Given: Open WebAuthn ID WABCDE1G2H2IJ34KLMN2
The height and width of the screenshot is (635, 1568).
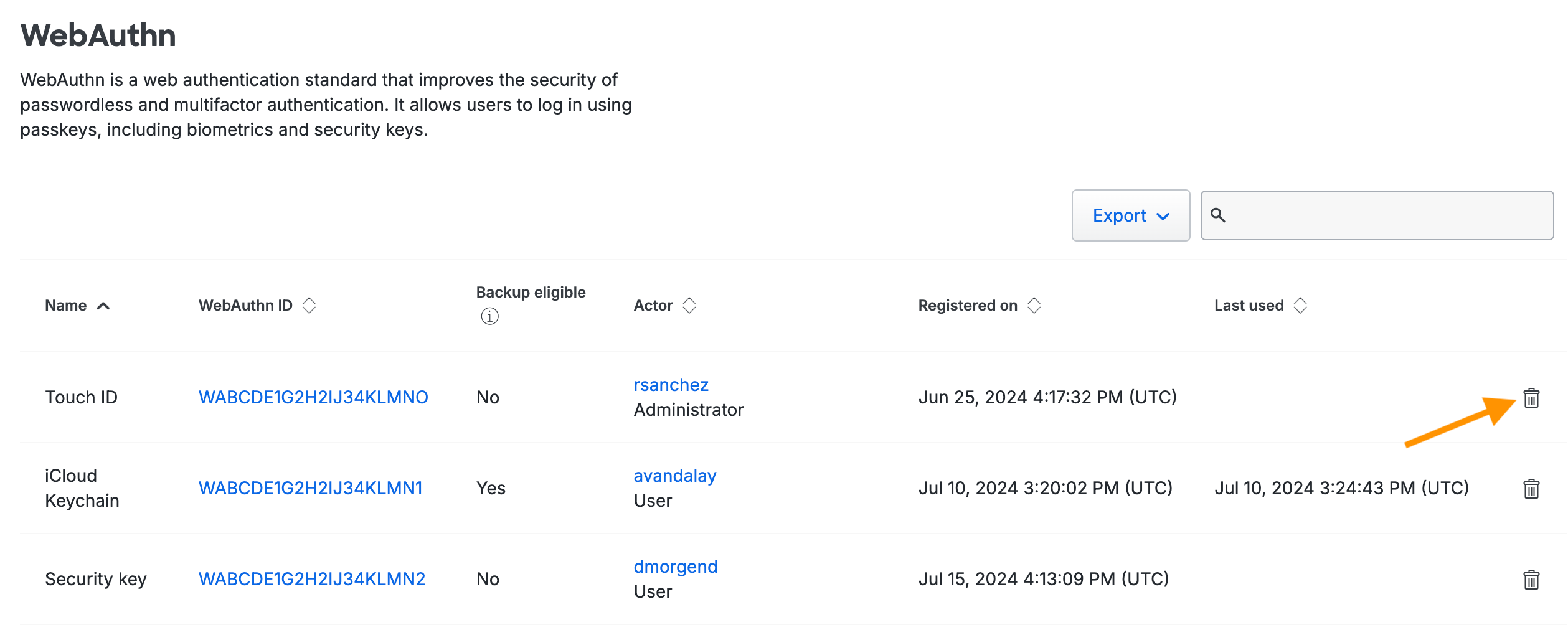Looking at the screenshot, I should [x=311, y=579].
